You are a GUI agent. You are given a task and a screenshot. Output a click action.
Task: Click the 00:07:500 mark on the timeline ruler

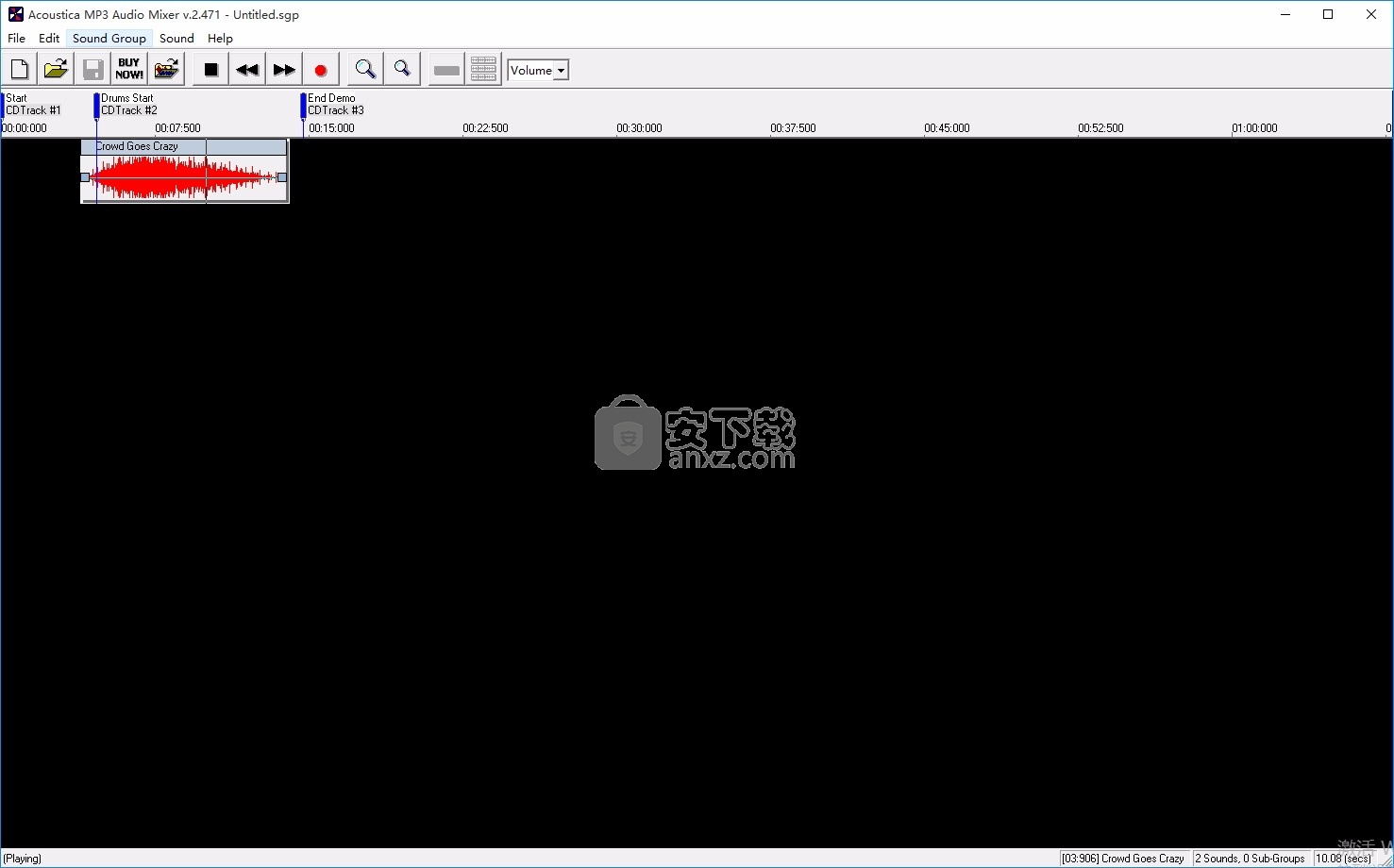tap(177, 128)
